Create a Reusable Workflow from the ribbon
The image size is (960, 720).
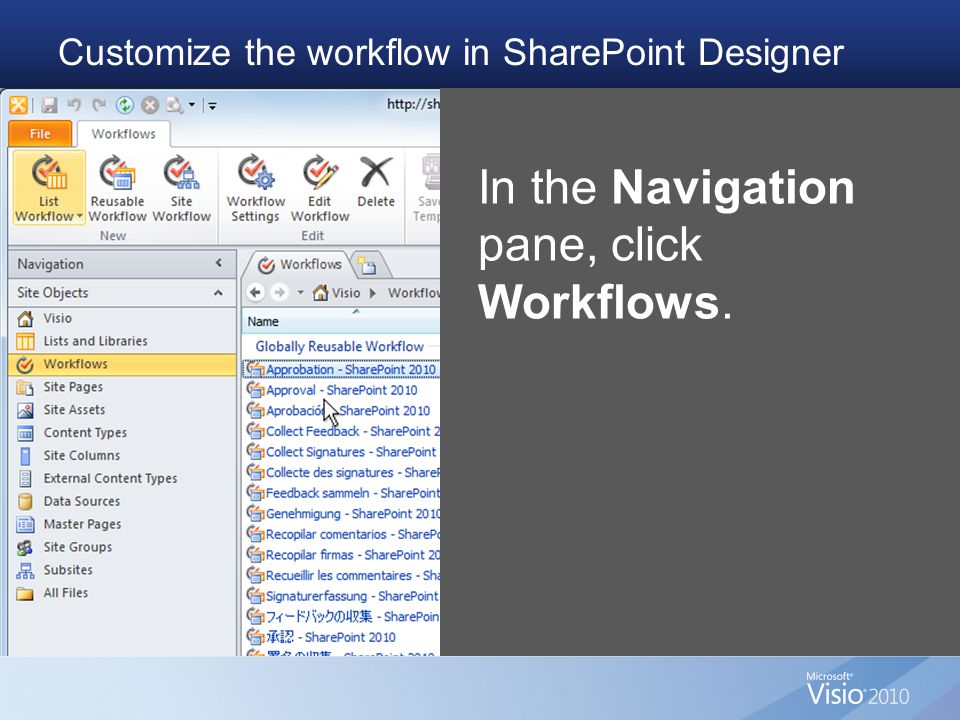click(118, 189)
